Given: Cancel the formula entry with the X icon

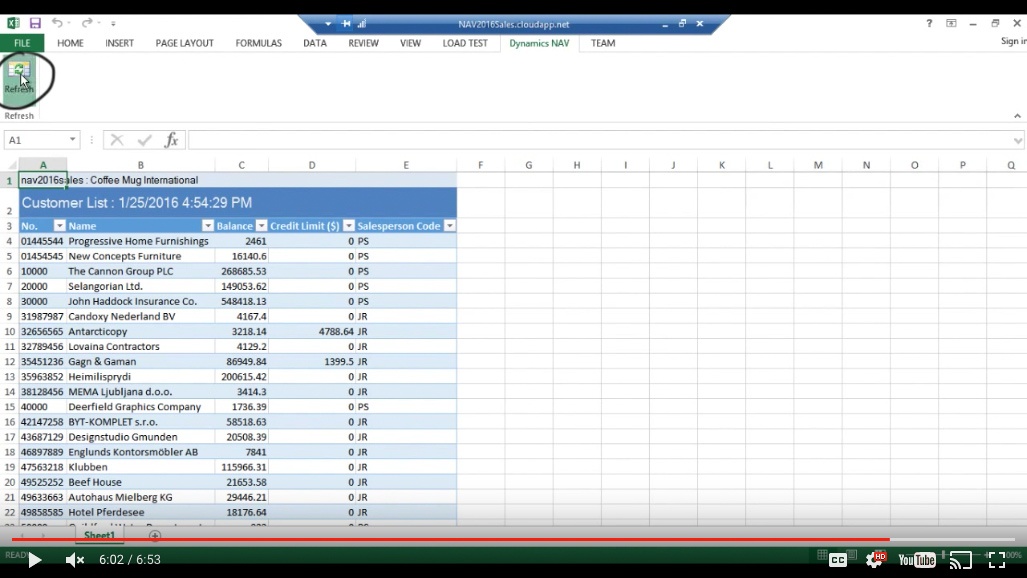Looking at the screenshot, I should coord(117,140).
